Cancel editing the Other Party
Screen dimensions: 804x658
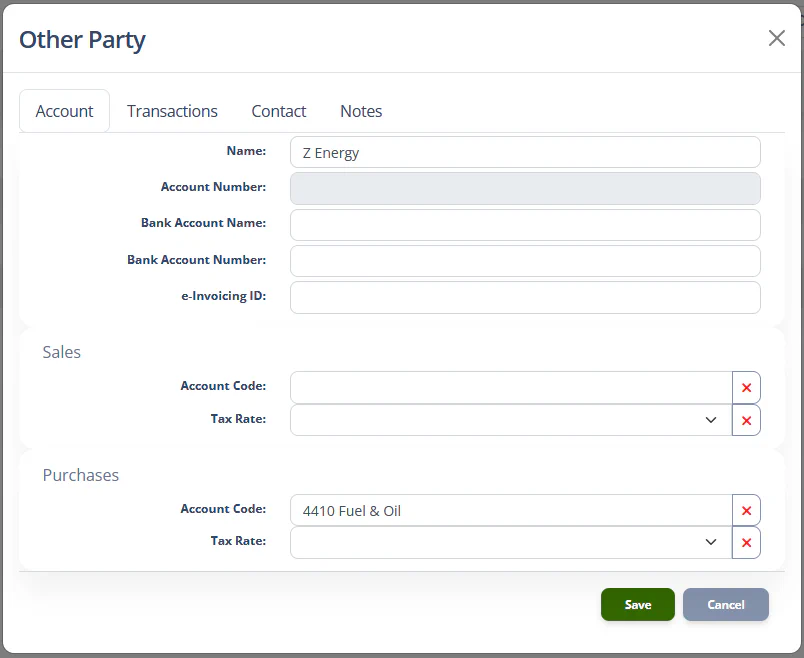tap(726, 604)
